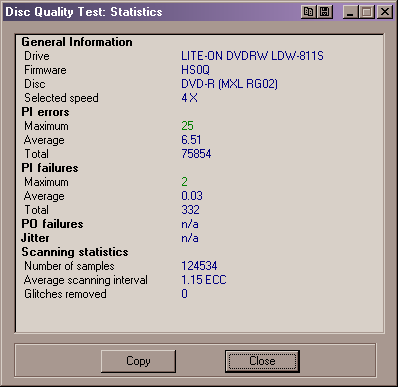The height and width of the screenshot is (387, 398).
Task: Click the Scanning statistics heading
Action: [75, 252]
